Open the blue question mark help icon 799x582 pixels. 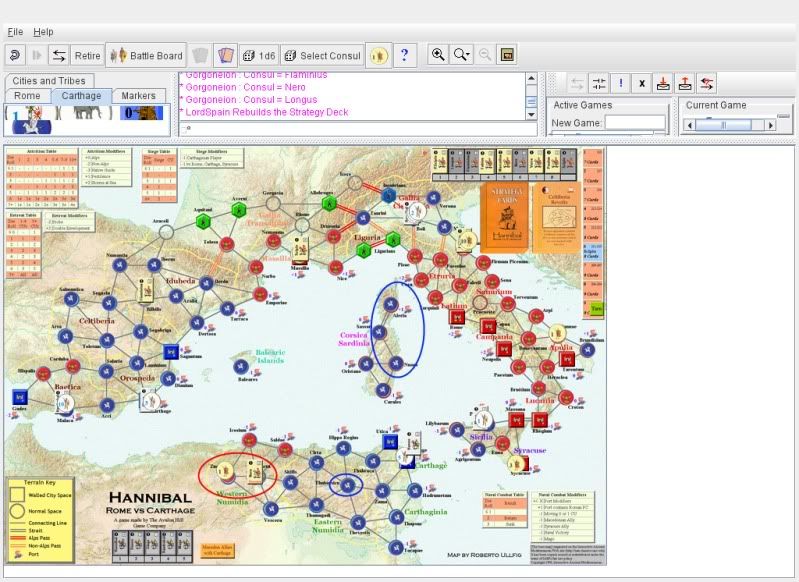pos(405,55)
